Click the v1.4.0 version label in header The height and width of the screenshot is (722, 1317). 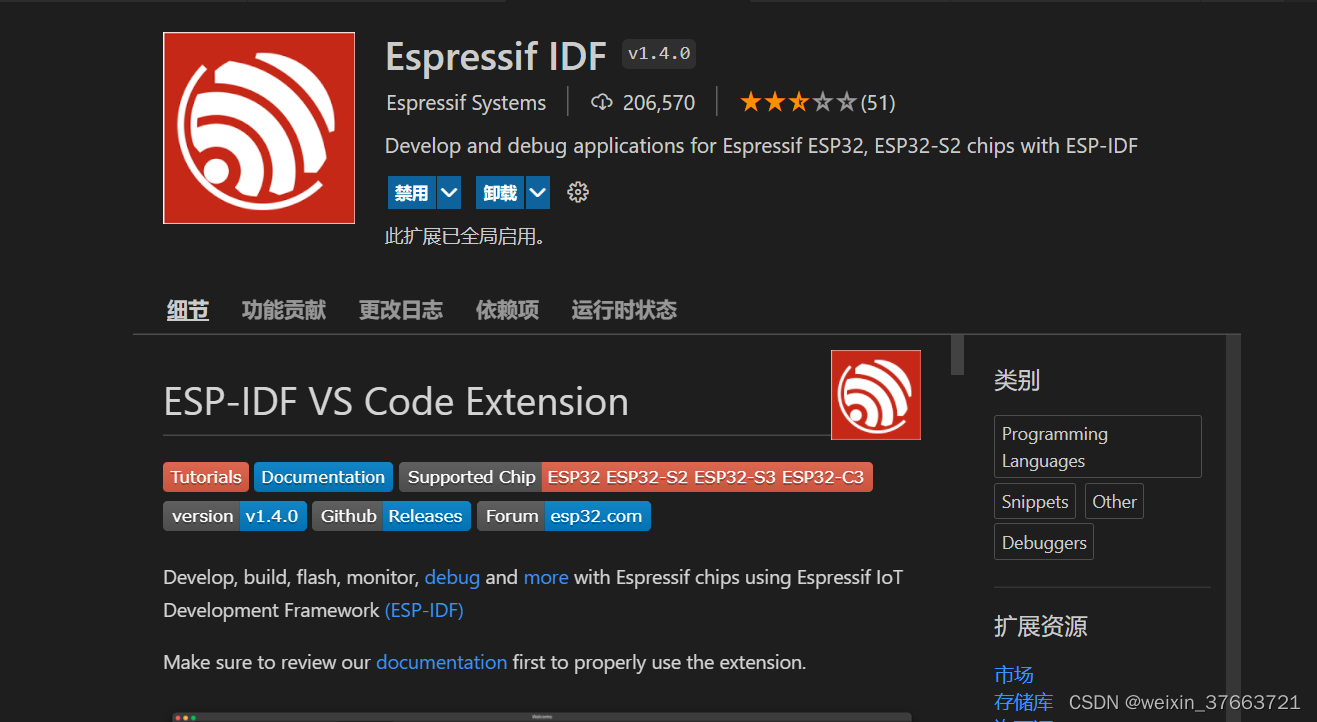(659, 54)
